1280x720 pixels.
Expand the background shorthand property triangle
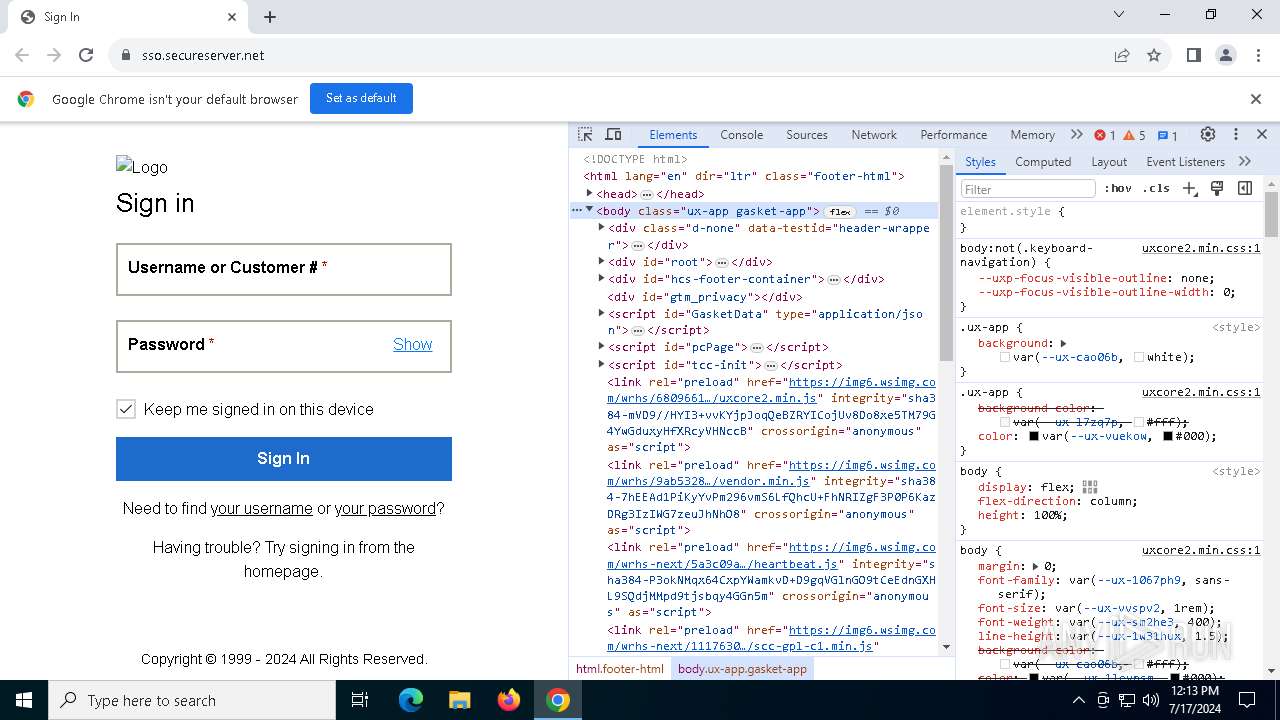1063,343
